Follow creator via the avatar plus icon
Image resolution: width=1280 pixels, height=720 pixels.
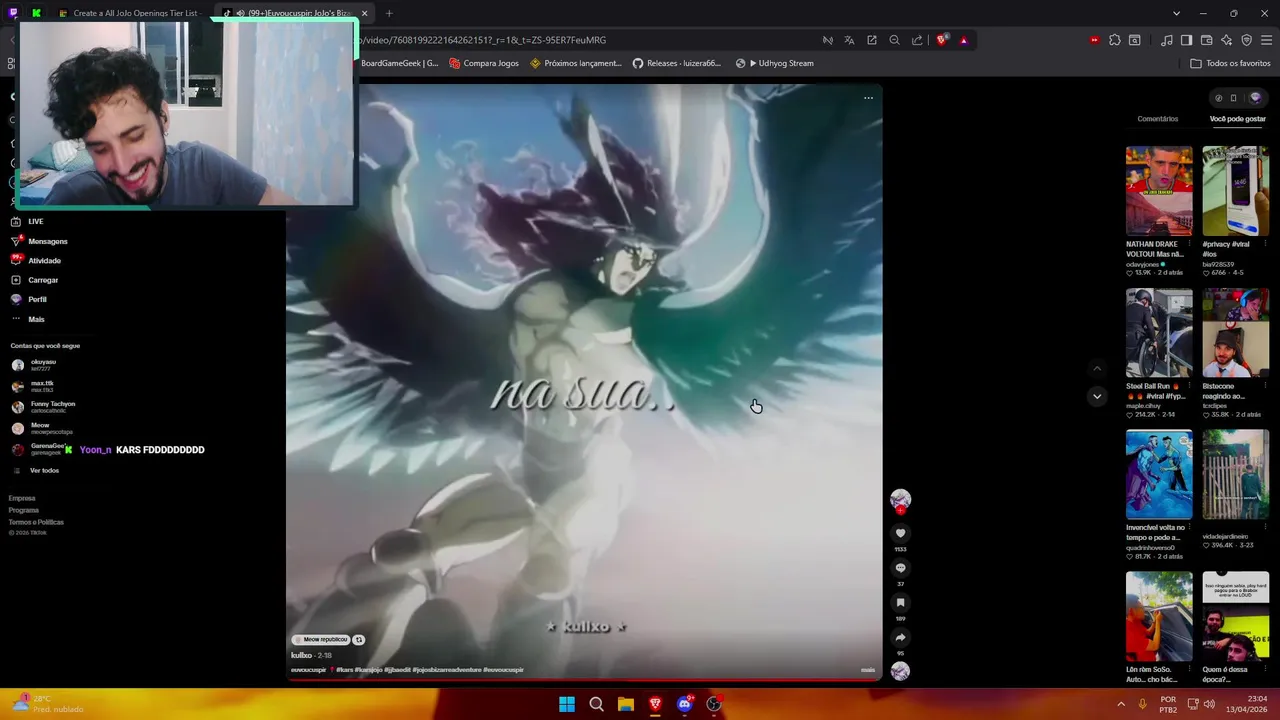[900, 509]
